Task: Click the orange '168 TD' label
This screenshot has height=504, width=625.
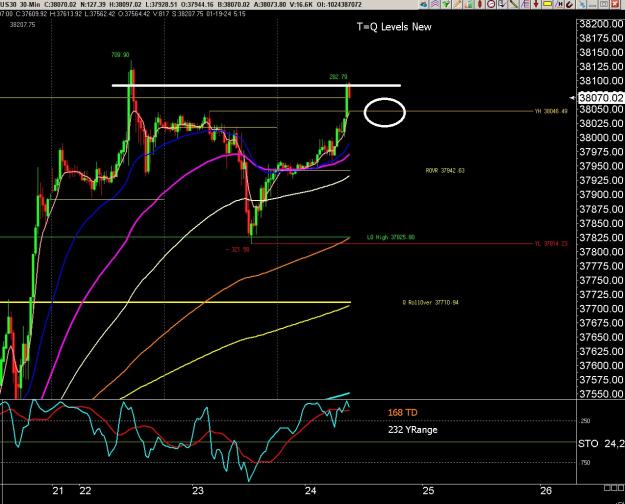Action: pyautogui.click(x=403, y=413)
